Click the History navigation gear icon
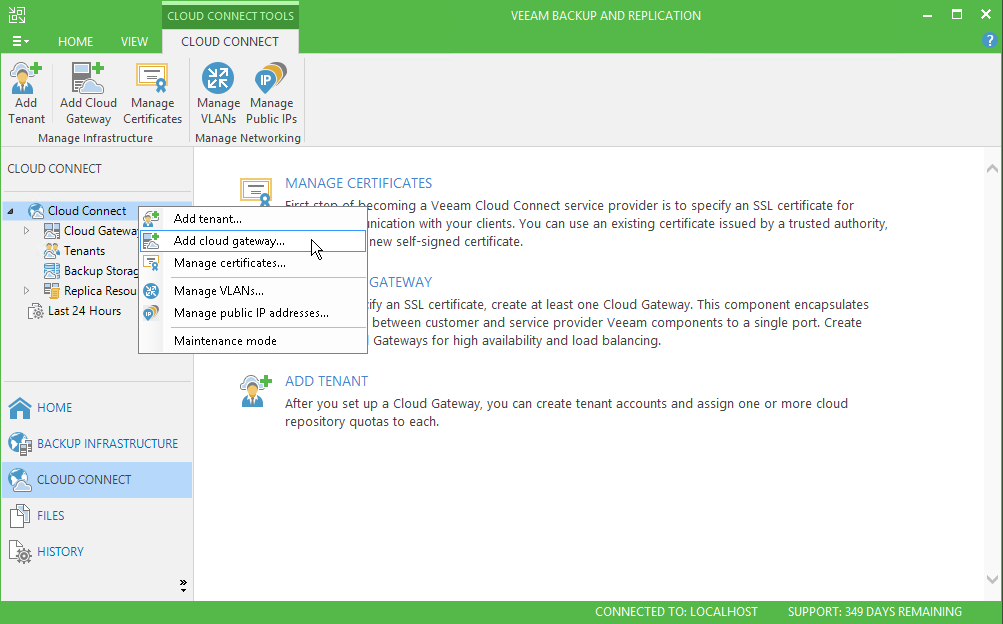Viewport: 1003px width, 624px height. pyautogui.click(x=20, y=552)
